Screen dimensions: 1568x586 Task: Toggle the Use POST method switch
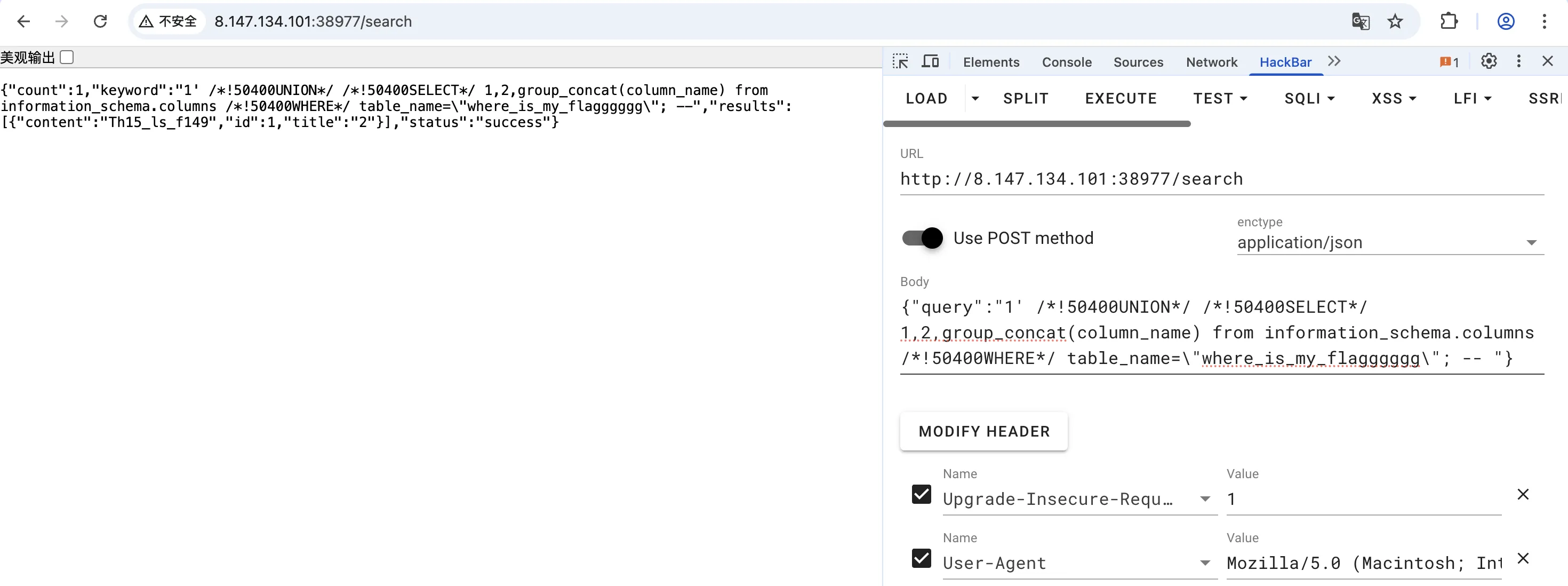(x=922, y=237)
